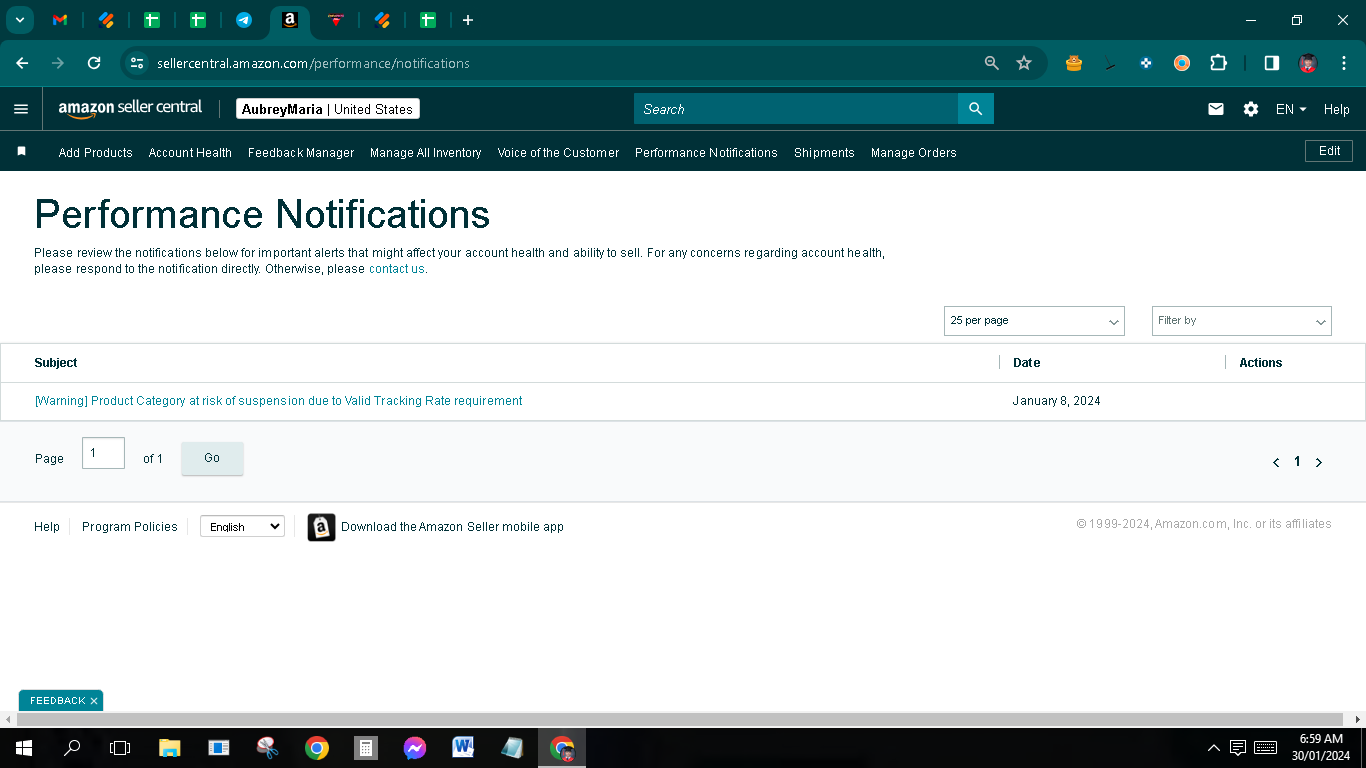Open the Extensions puzzle-piece icon
1366x768 pixels.
[1218, 63]
